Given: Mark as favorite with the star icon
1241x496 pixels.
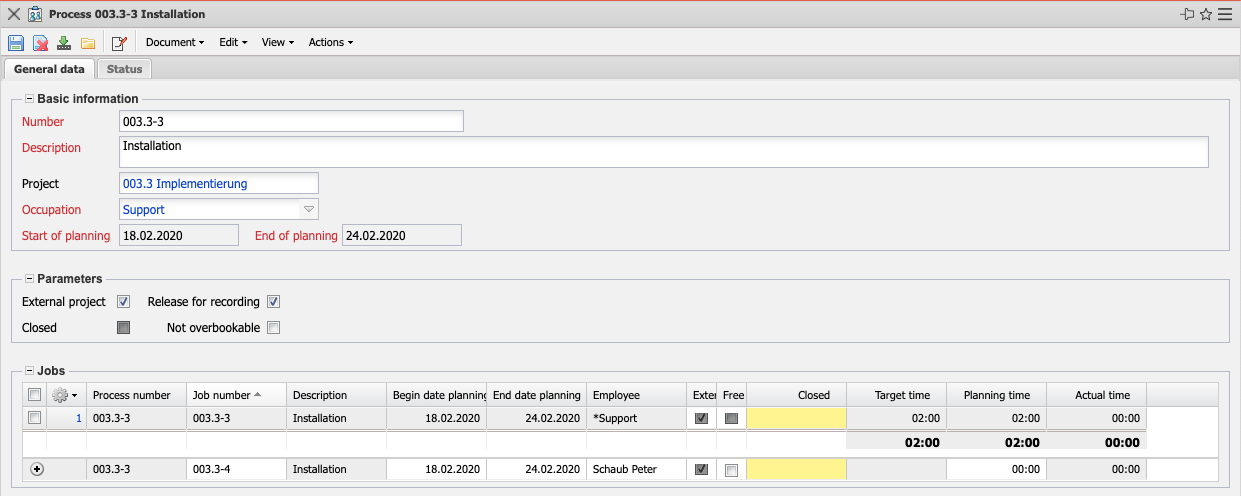Looking at the screenshot, I should (x=1206, y=14).
